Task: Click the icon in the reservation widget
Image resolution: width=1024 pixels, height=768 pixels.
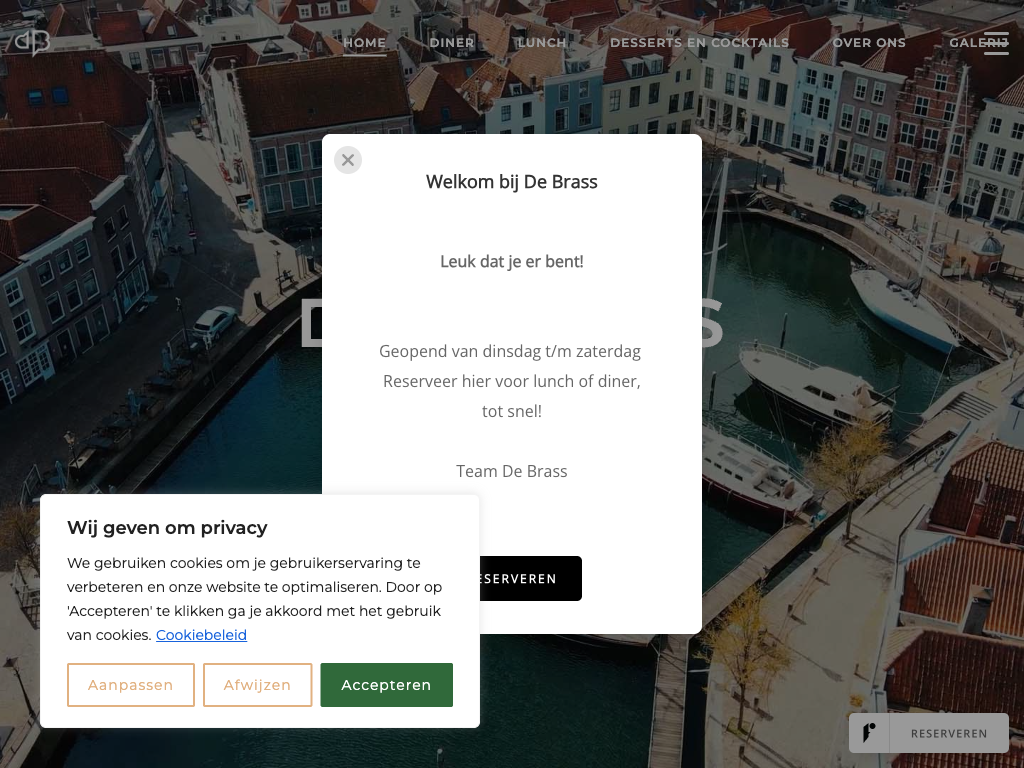Action: pyautogui.click(x=870, y=733)
